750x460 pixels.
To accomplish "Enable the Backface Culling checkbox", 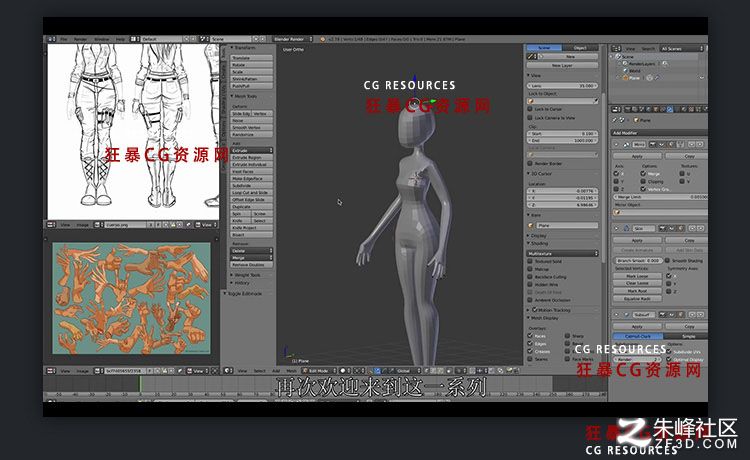I will tap(530, 276).
